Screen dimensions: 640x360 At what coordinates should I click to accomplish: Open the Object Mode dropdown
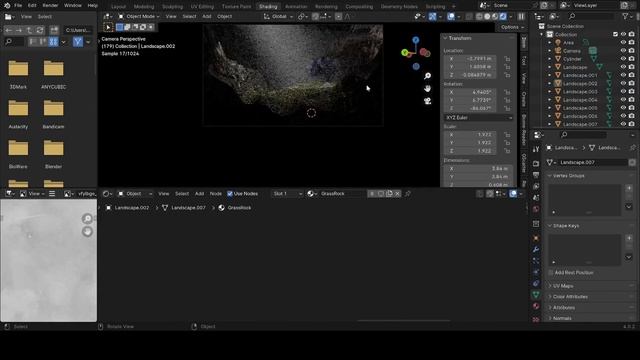pyautogui.click(x=139, y=16)
